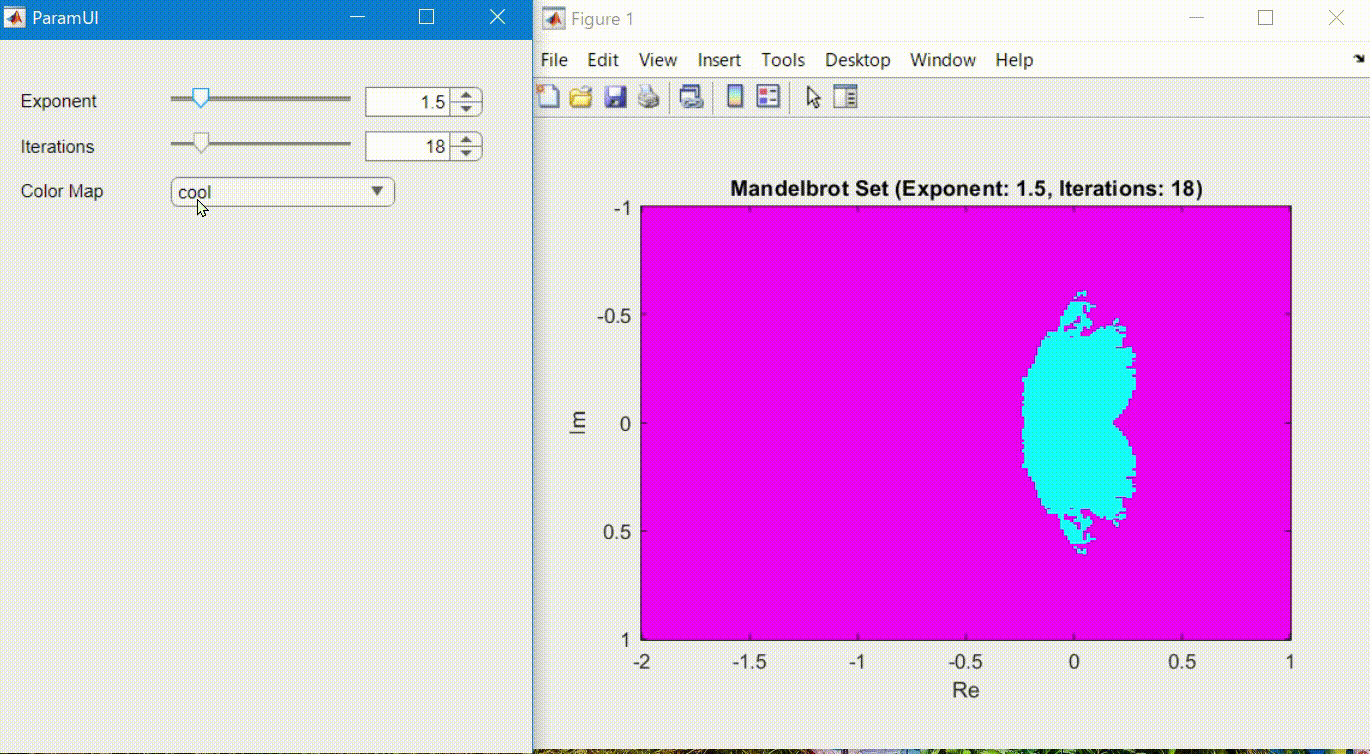Open the Desktop menu
Viewport: 1370px width, 754px height.
click(x=857, y=60)
